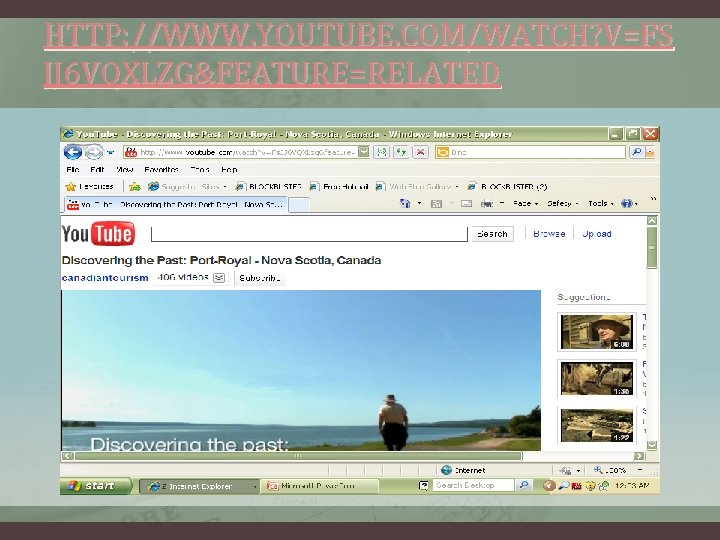The height and width of the screenshot is (540, 720).
Task: Click inside the Bing search box
Action: coord(530,152)
